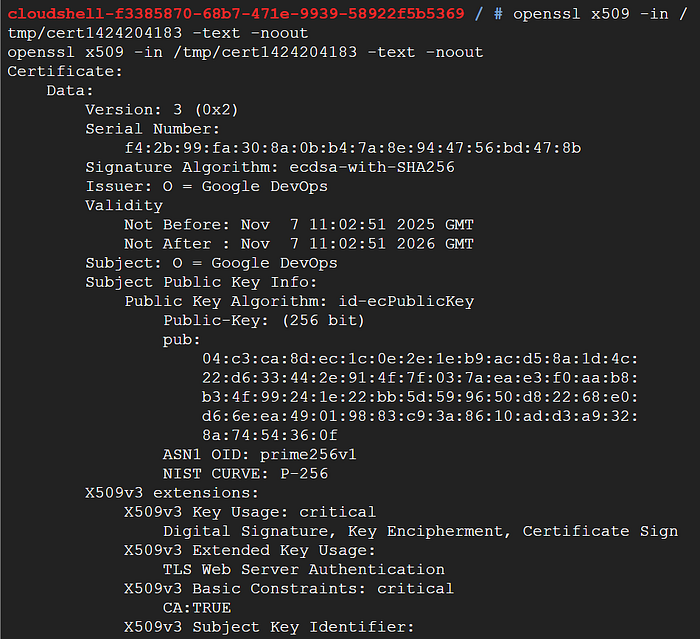Click the 'Public-Key: (256 bit)' text
Image resolution: width=700 pixels, height=639 pixels.
(264, 320)
